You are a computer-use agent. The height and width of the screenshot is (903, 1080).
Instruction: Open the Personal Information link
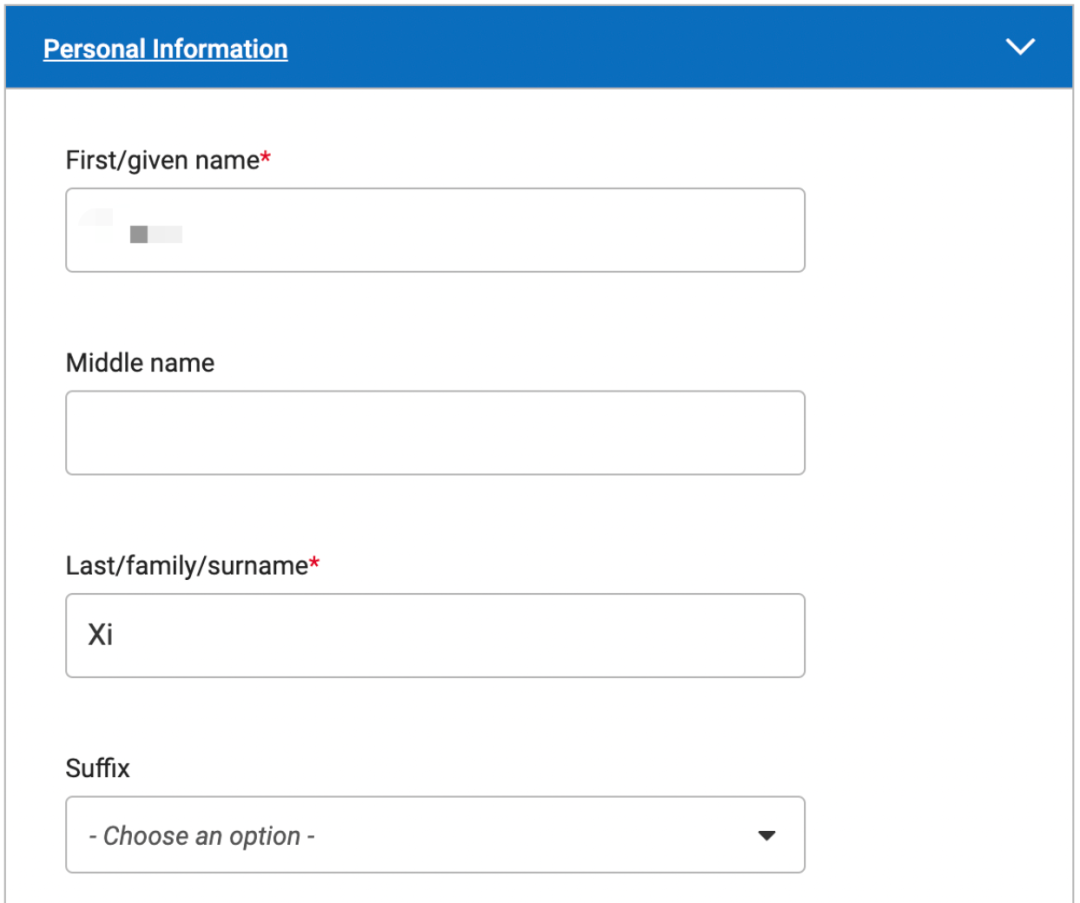[x=165, y=49]
